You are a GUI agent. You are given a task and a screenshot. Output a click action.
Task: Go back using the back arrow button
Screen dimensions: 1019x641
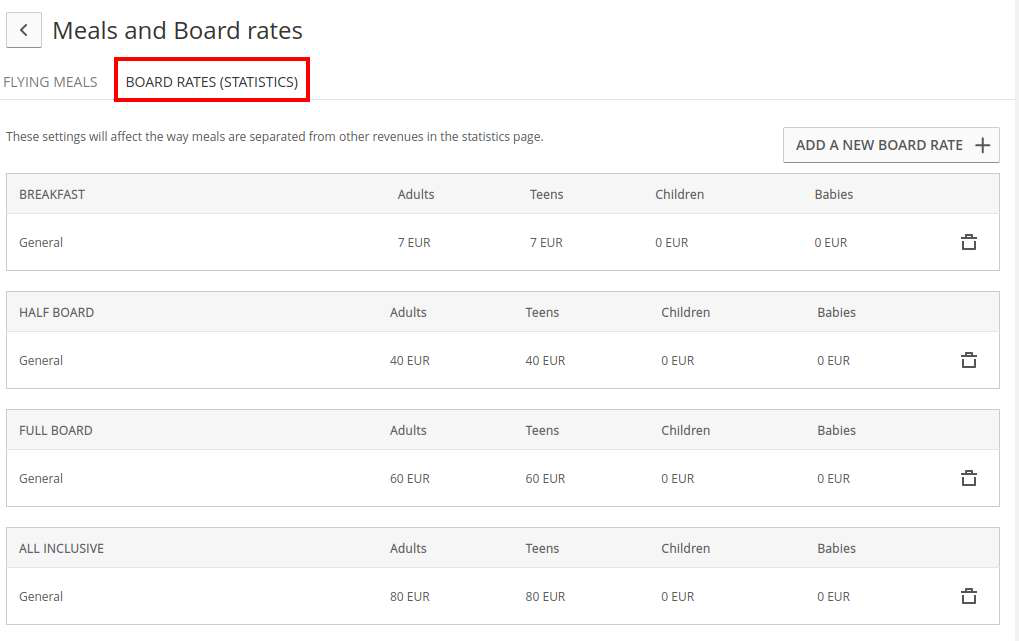click(24, 30)
